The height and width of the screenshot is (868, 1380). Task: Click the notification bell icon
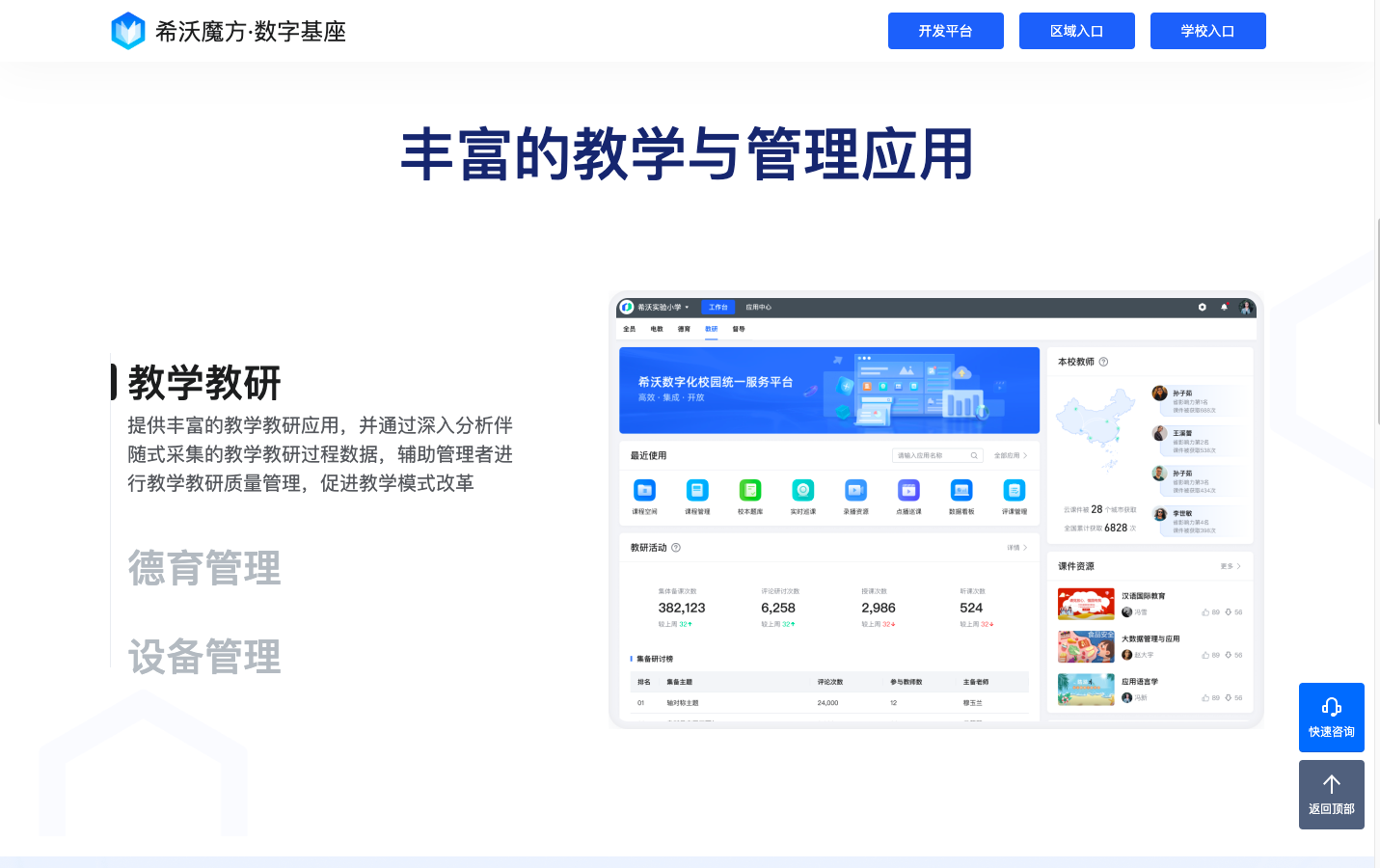[x=1224, y=307]
